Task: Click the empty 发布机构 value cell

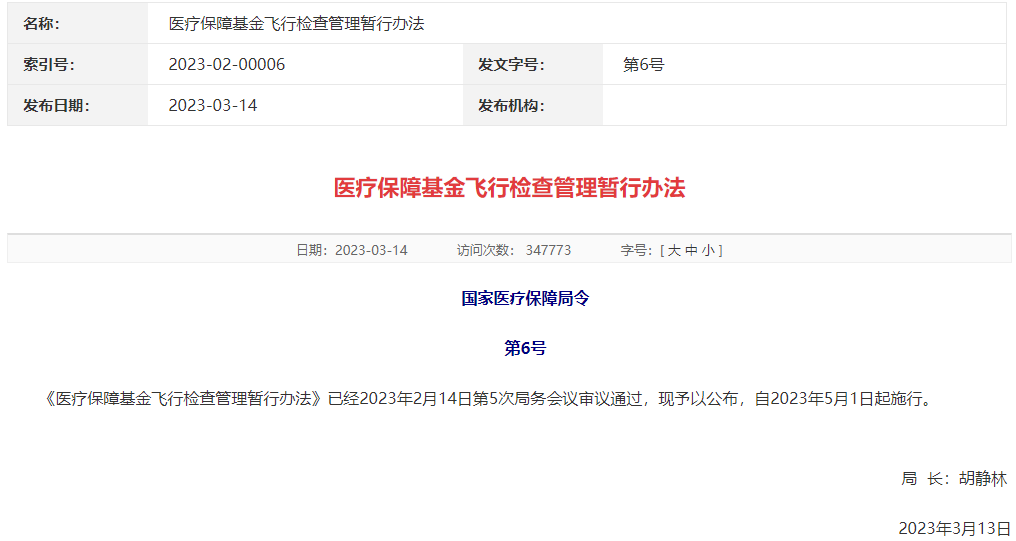Action: (x=803, y=106)
